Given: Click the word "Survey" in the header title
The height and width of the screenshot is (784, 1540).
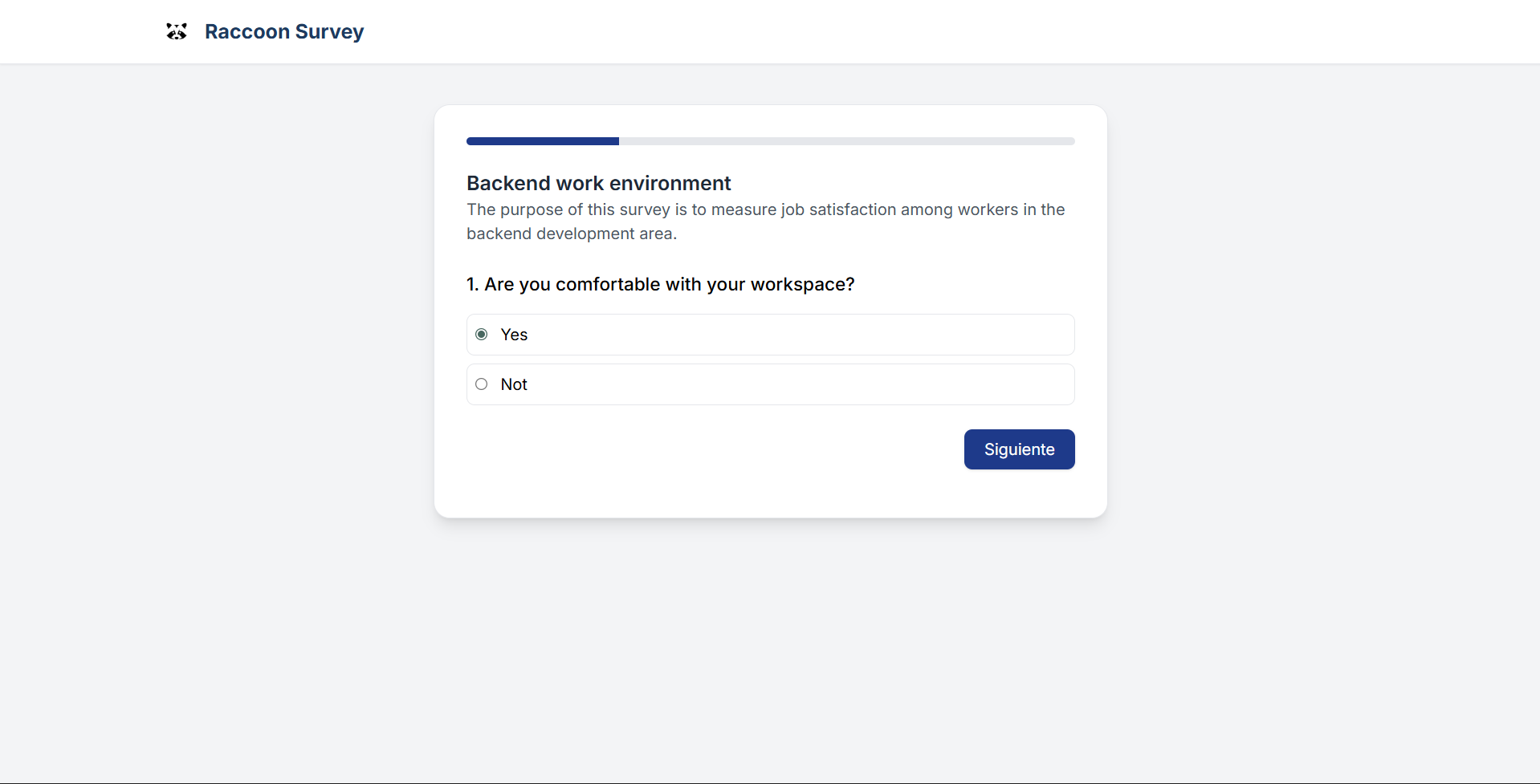Looking at the screenshot, I should click(x=329, y=31).
